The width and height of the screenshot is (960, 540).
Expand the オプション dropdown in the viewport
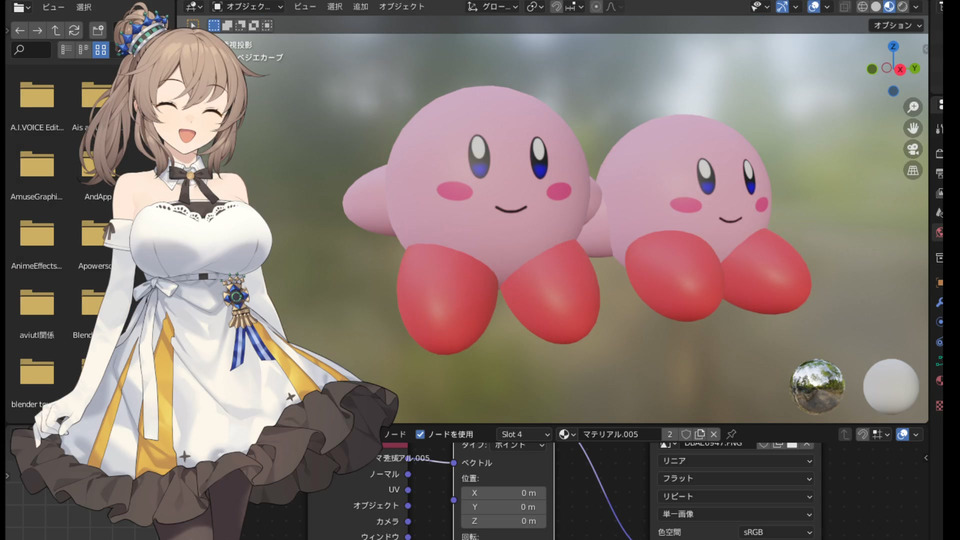click(x=896, y=26)
